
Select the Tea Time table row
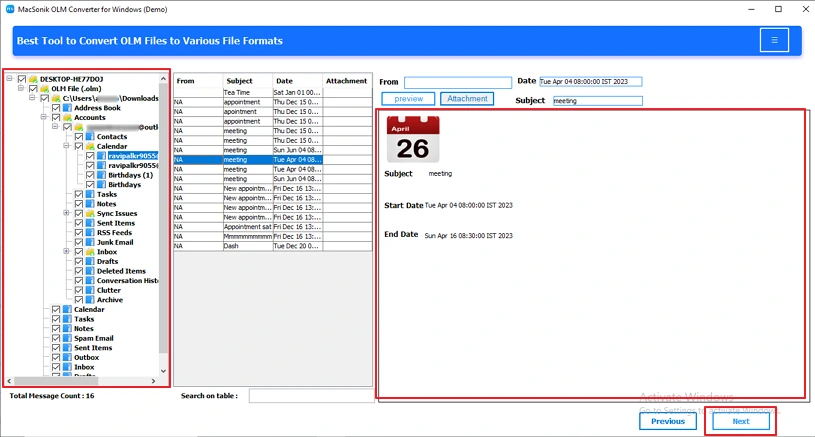[x=273, y=92]
